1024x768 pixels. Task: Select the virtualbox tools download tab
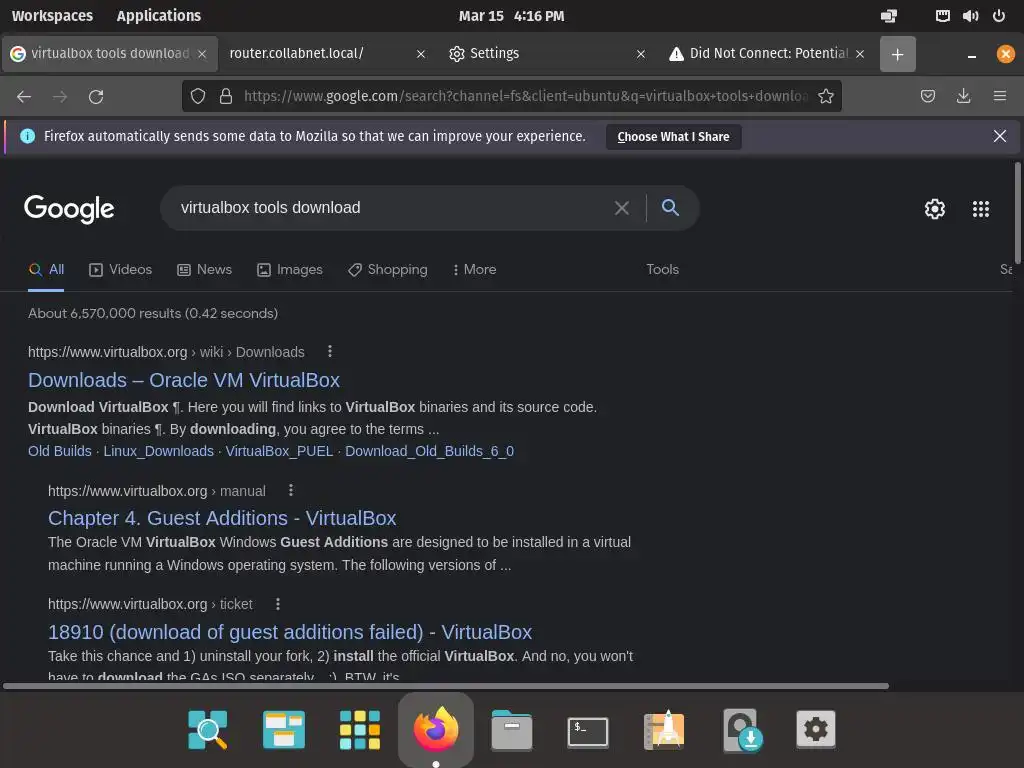pyautogui.click(x=109, y=54)
